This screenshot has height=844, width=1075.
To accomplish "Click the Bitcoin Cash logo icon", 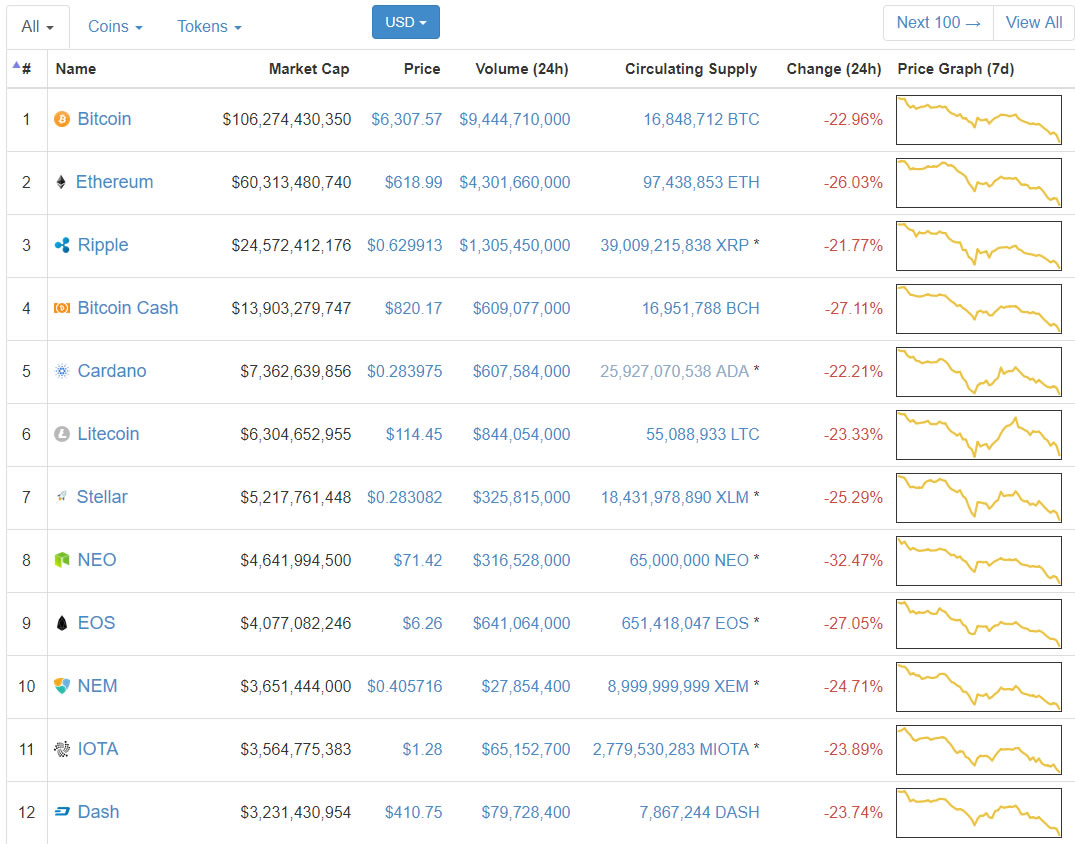I will point(60,308).
